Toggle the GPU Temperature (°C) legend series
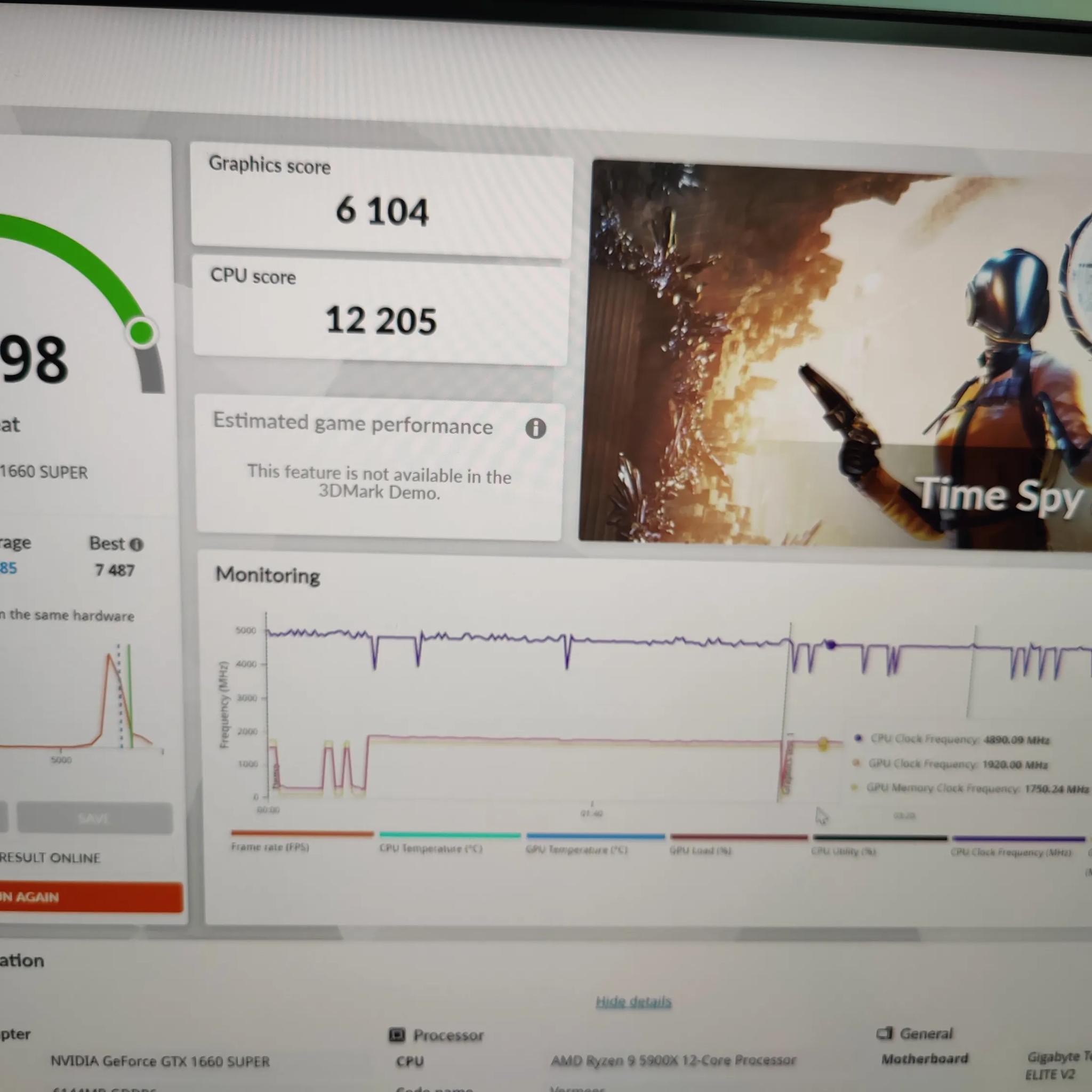Viewport: 1092px width, 1092px height. (595, 843)
